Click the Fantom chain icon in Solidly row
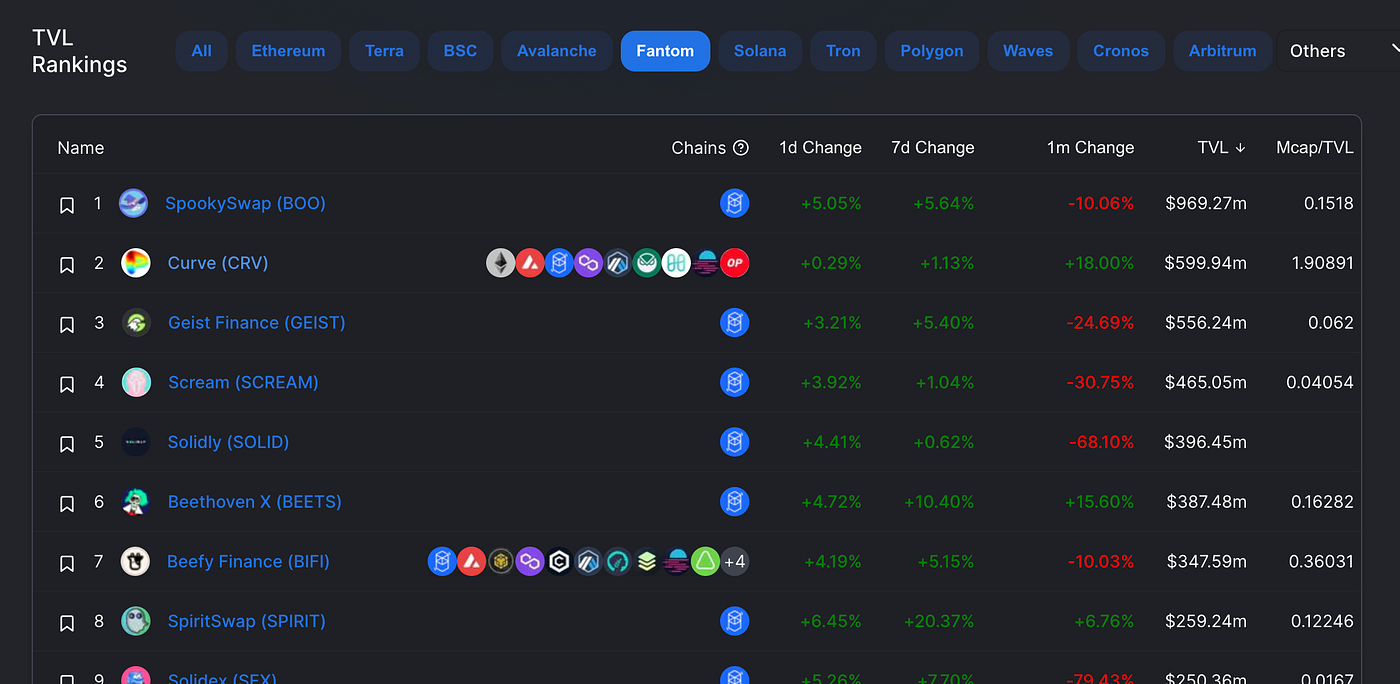This screenshot has height=684, width=1400. pos(735,442)
